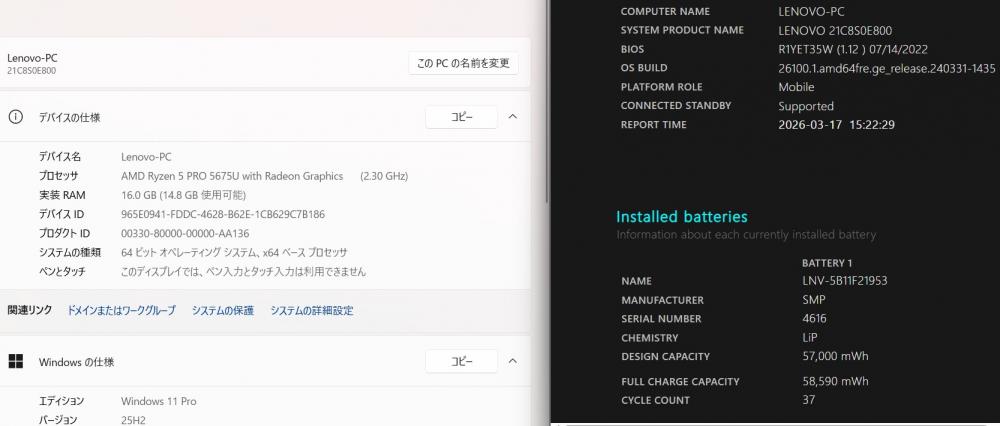Click the エディション label
The height and width of the screenshot is (426, 1000).
[x=61, y=401]
